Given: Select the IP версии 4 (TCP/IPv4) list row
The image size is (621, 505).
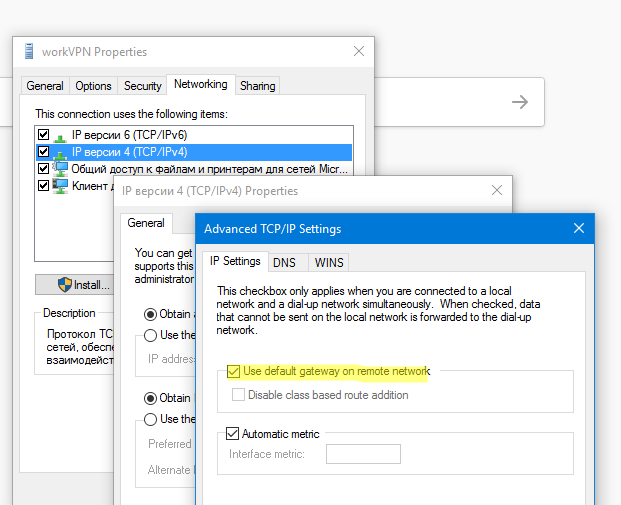Looking at the screenshot, I should pos(194,152).
